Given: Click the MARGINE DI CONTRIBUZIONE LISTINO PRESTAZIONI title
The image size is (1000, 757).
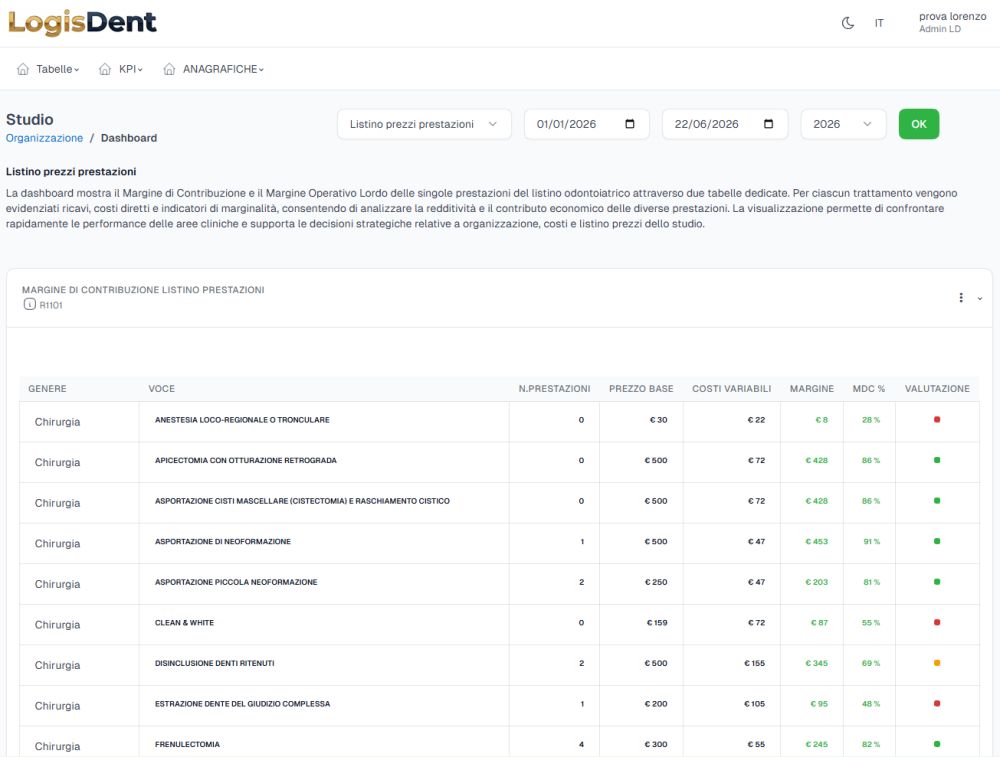Looking at the screenshot, I should pos(143,290).
